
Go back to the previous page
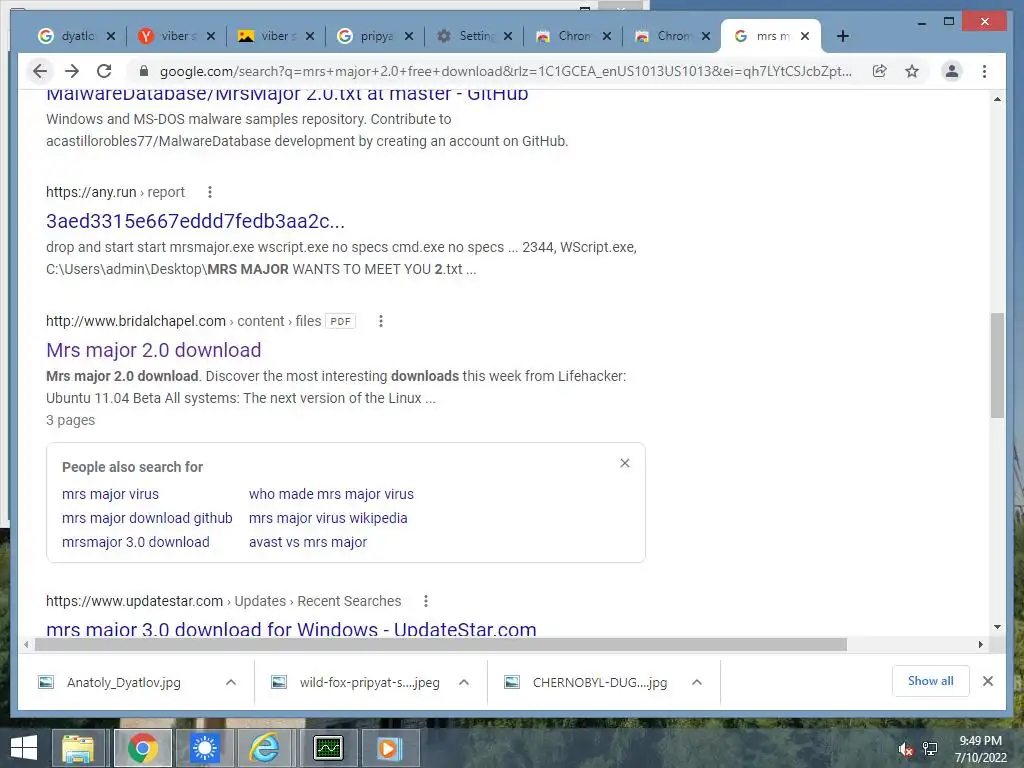click(40, 71)
